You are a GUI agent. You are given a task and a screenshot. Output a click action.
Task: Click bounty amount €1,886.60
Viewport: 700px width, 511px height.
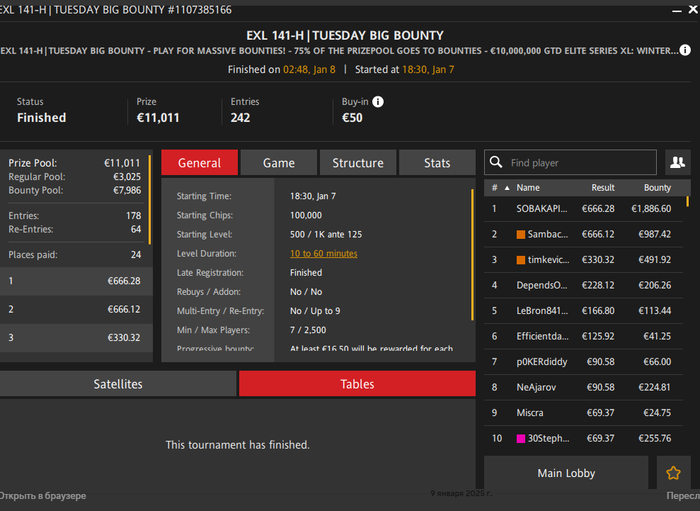click(x=651, y=209)
